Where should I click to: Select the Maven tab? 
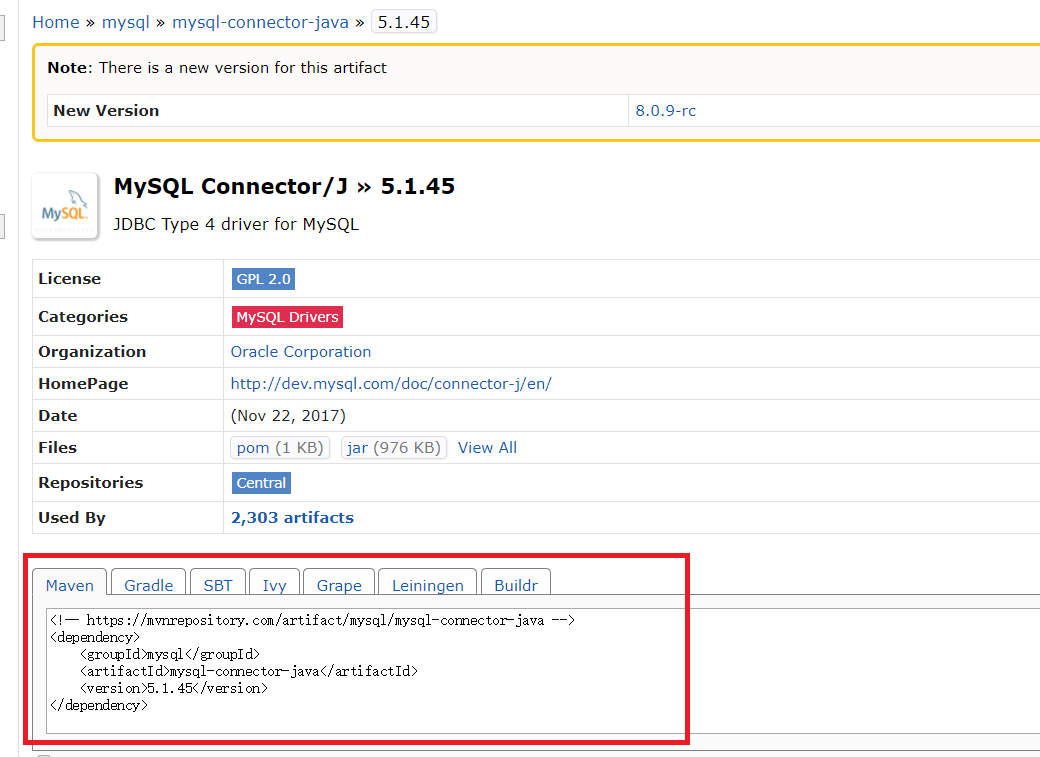click(70, 583)
